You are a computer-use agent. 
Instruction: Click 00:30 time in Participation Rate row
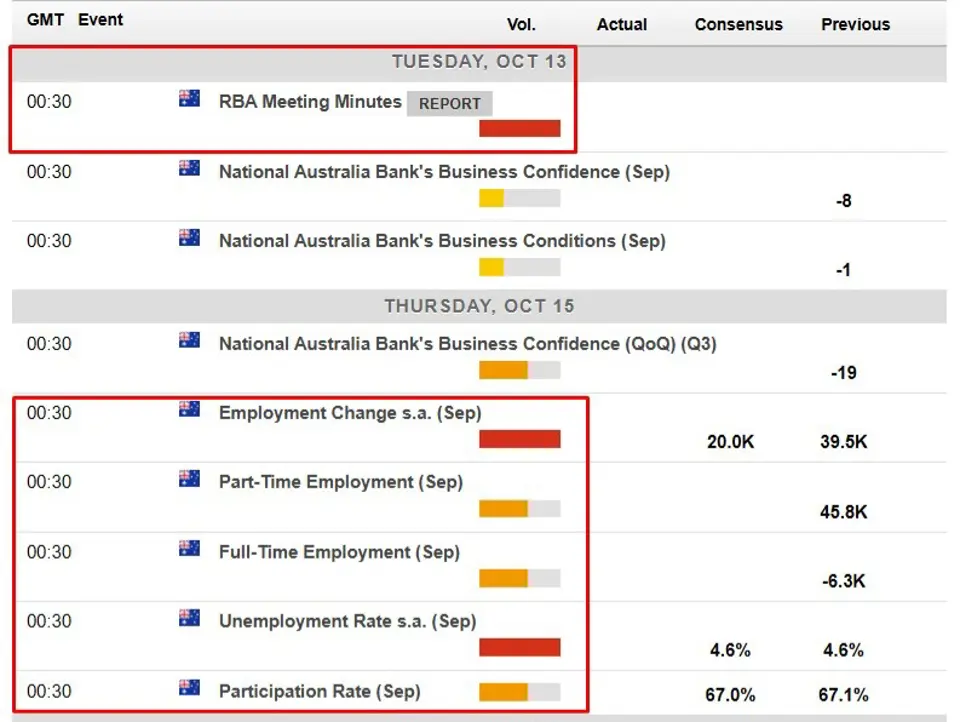pyautogui.click(x=49, y=692)
